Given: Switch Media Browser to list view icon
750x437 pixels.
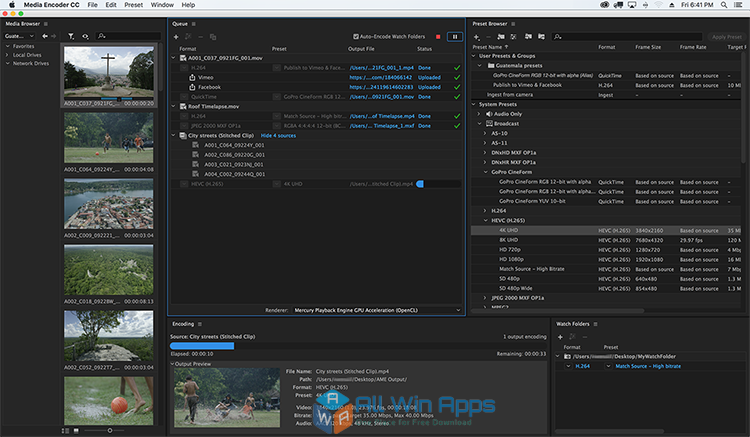Looking at the screenshot, I should (x=66, y=431).
